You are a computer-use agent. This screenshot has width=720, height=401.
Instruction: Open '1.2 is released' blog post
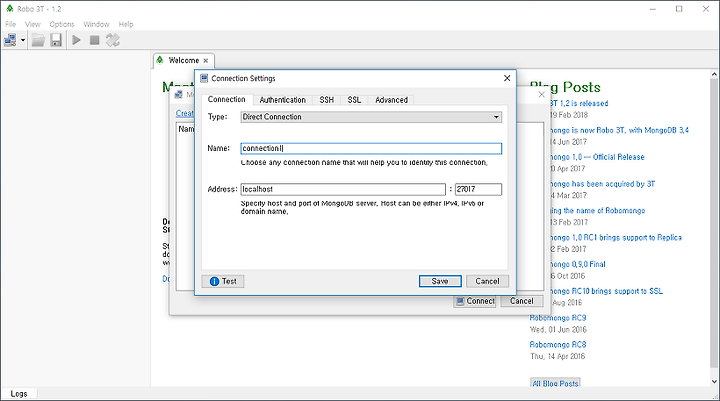pyautogui.click(x=579, y=103)
